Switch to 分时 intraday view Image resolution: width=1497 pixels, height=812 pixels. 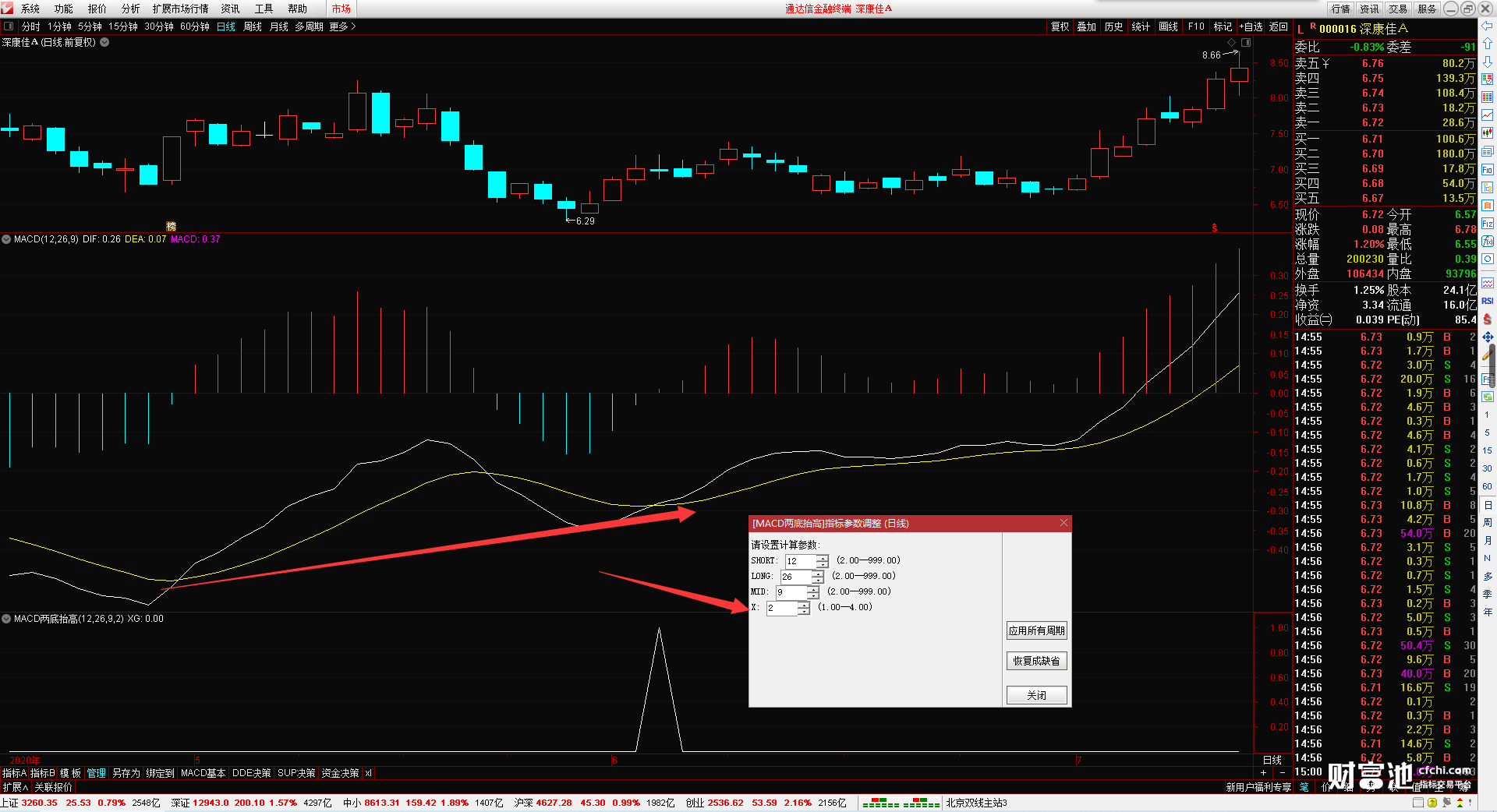click(31, 26)
